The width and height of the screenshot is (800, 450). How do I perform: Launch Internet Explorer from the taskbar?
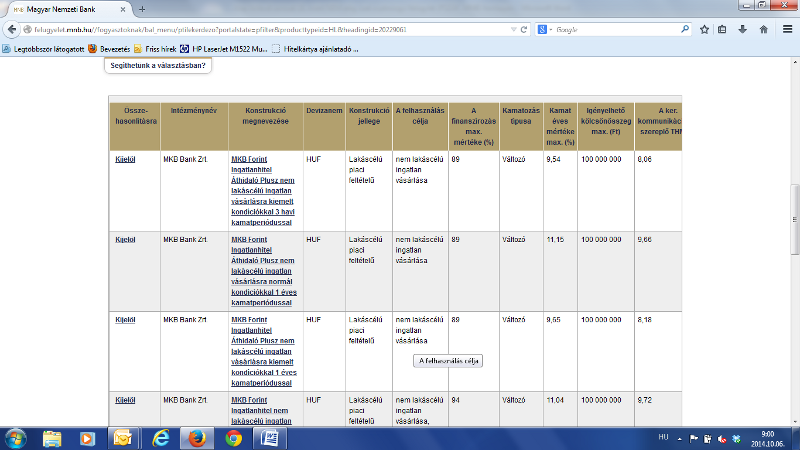click(x=161, y=439)
